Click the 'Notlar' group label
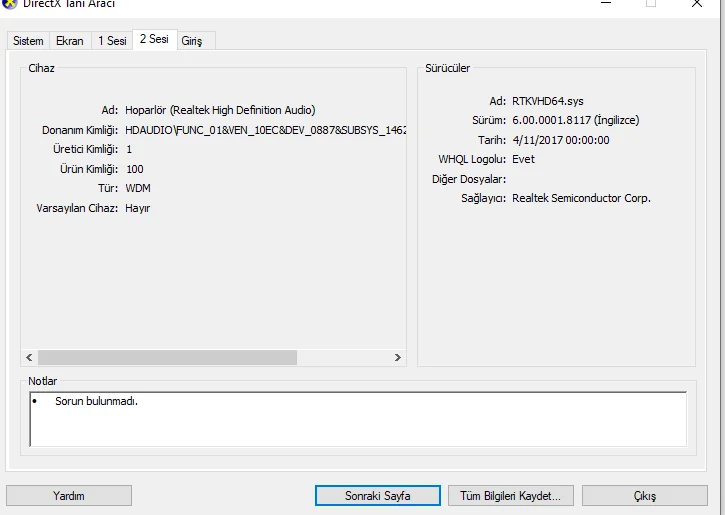 (43, 381)
